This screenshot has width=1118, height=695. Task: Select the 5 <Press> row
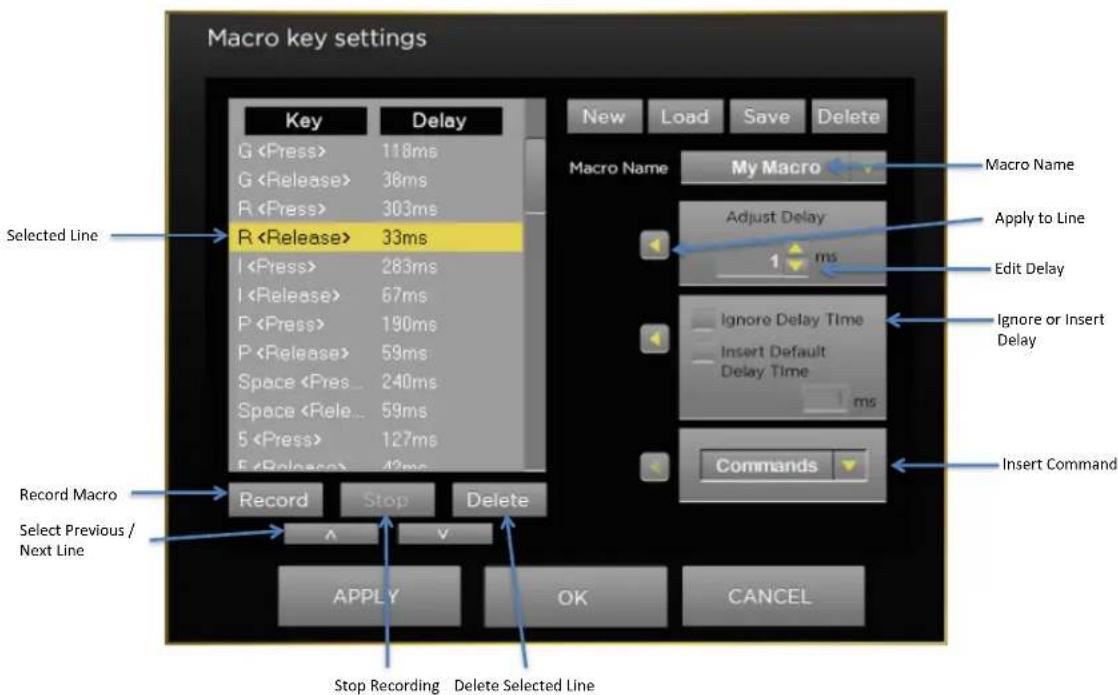pos(376,440)
